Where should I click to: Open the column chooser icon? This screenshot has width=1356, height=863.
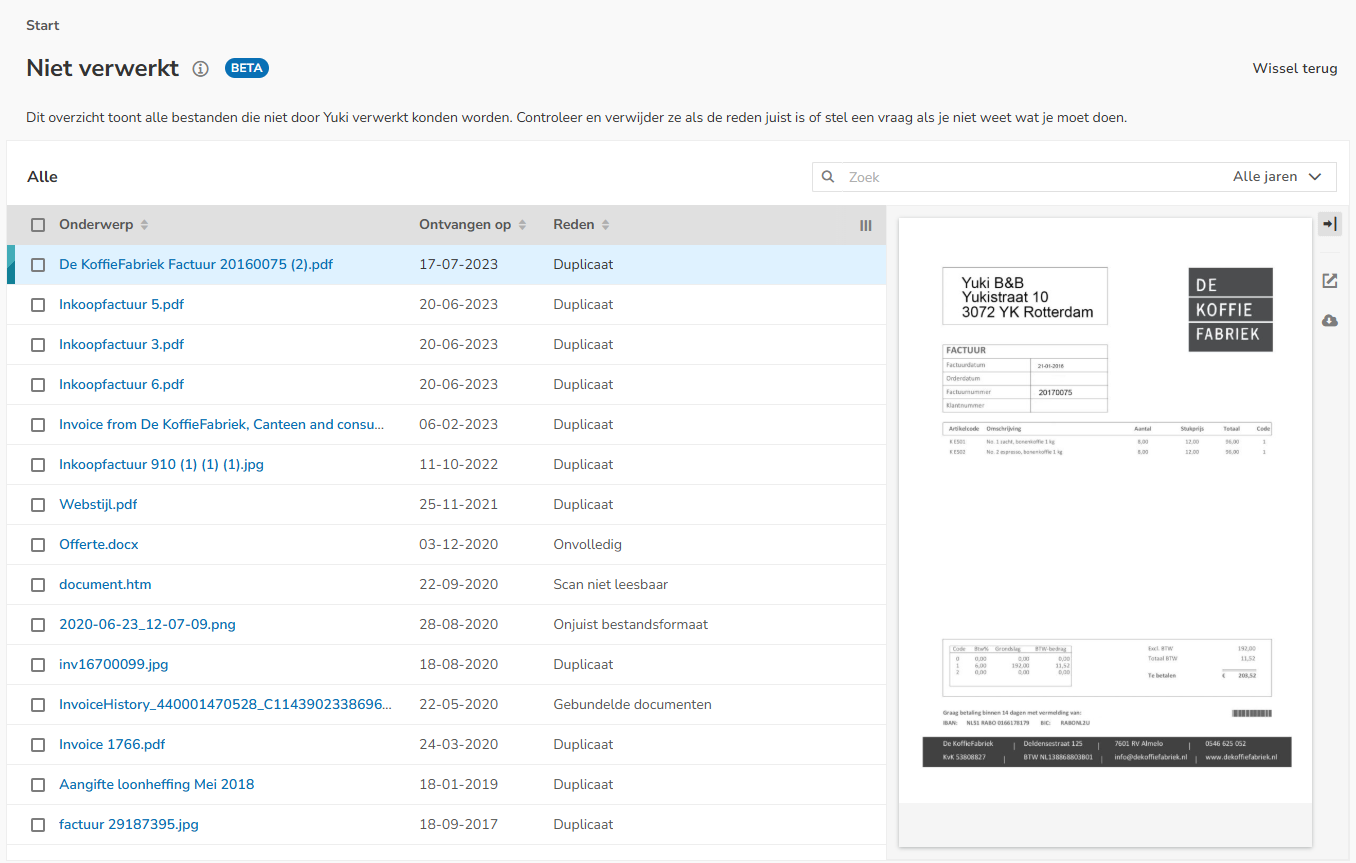click(x=866, y=226)
